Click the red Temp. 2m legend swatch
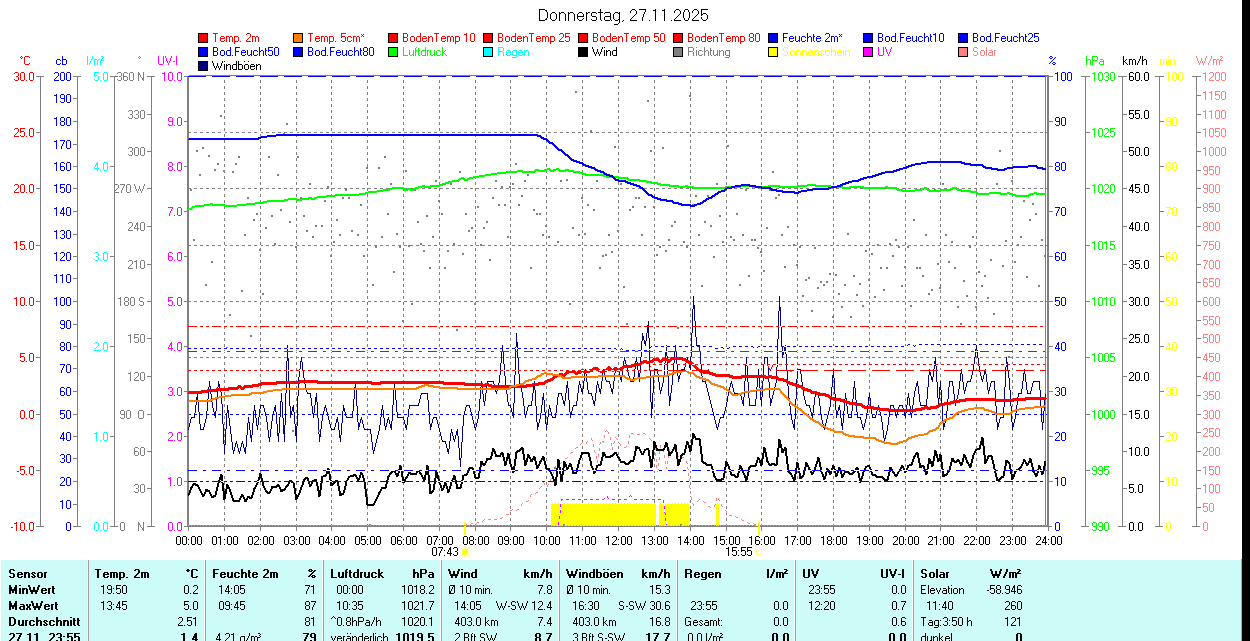 point(204,38)
